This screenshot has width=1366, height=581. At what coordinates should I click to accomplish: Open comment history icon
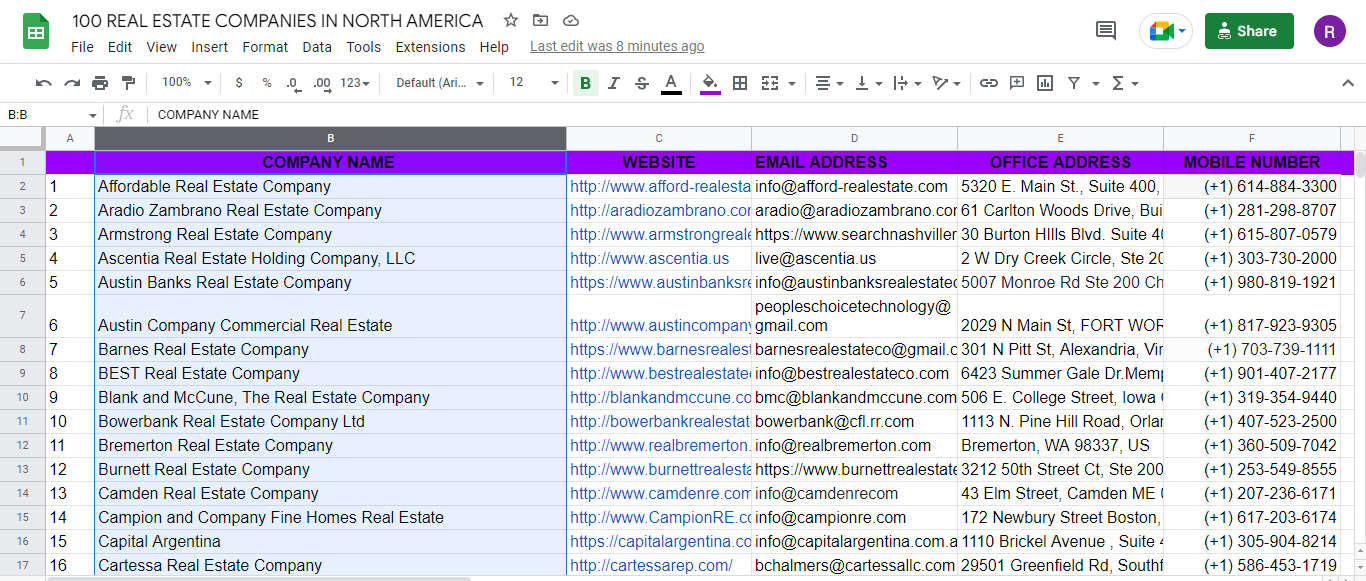1106,31
